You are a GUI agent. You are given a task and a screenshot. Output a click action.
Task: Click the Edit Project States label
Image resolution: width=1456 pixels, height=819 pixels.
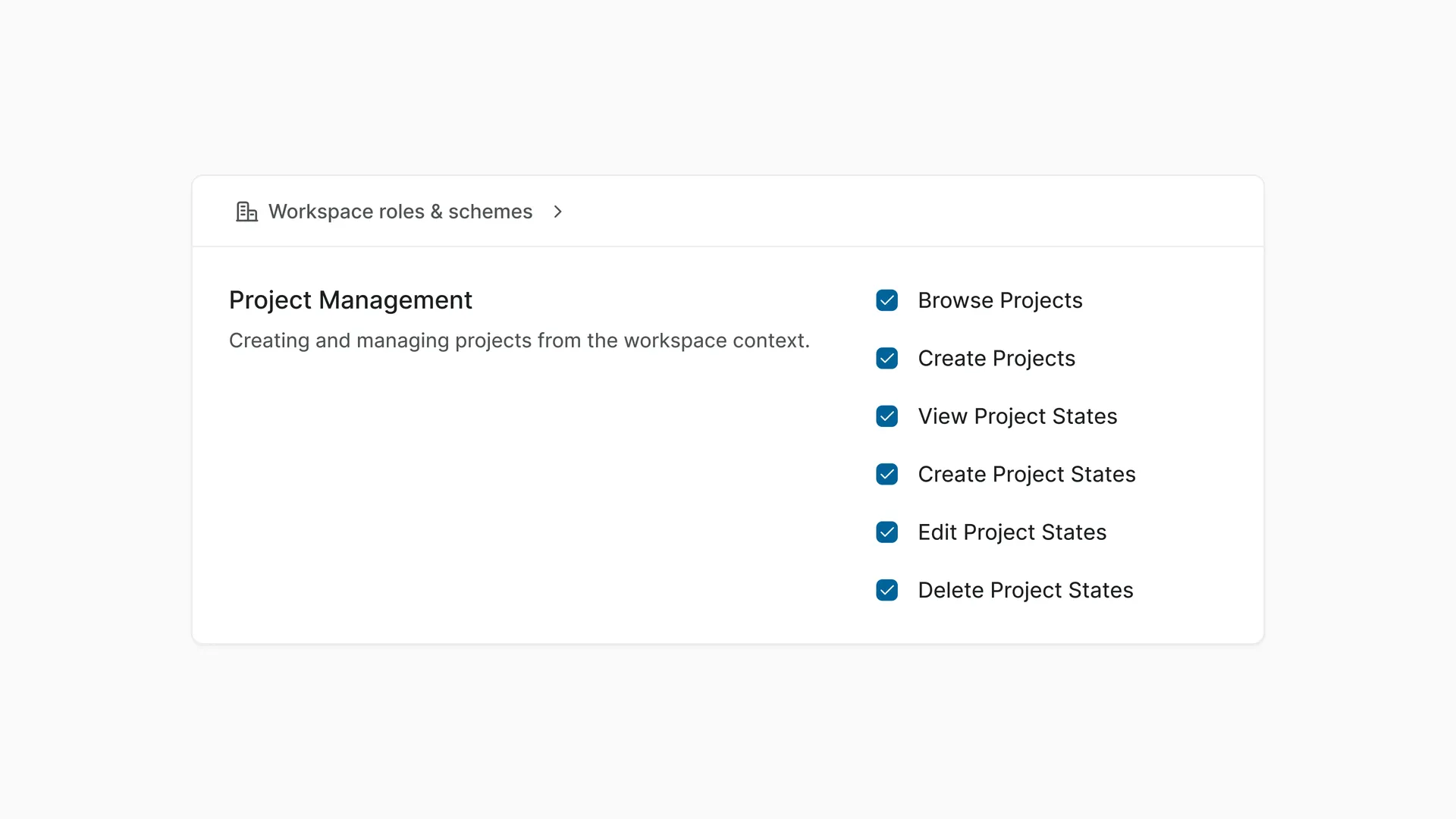coord(1012,532)
